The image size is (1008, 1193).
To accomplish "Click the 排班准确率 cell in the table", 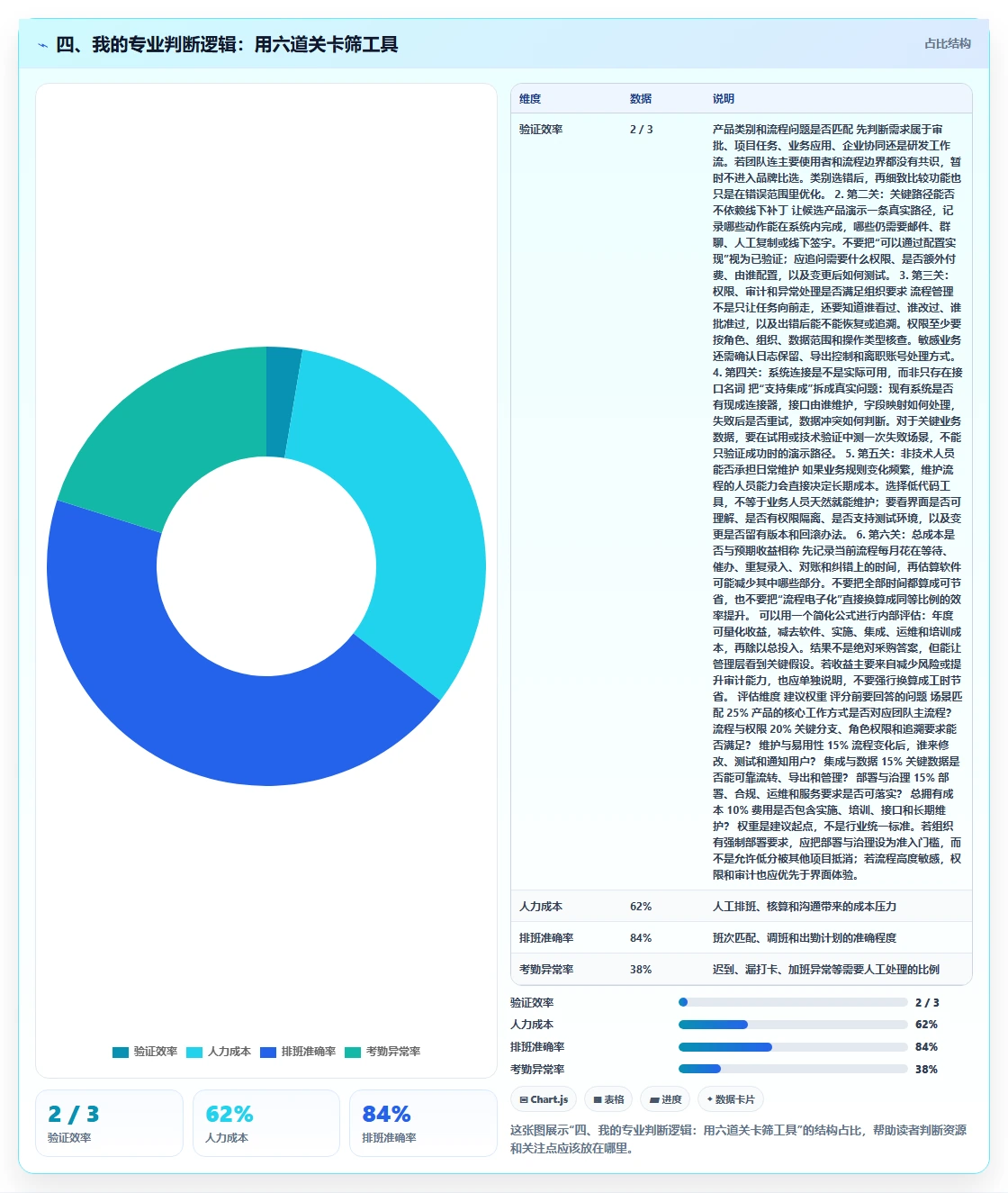I will click(546, 938).
